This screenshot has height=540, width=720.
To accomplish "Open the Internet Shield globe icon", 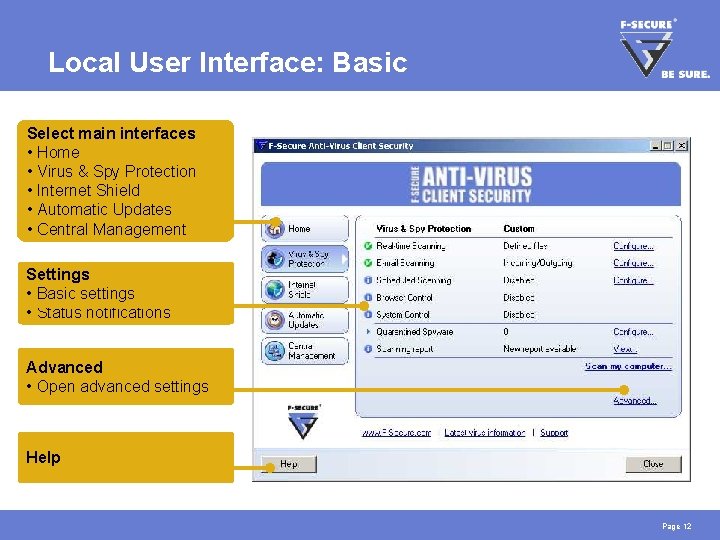I will 275,290.
